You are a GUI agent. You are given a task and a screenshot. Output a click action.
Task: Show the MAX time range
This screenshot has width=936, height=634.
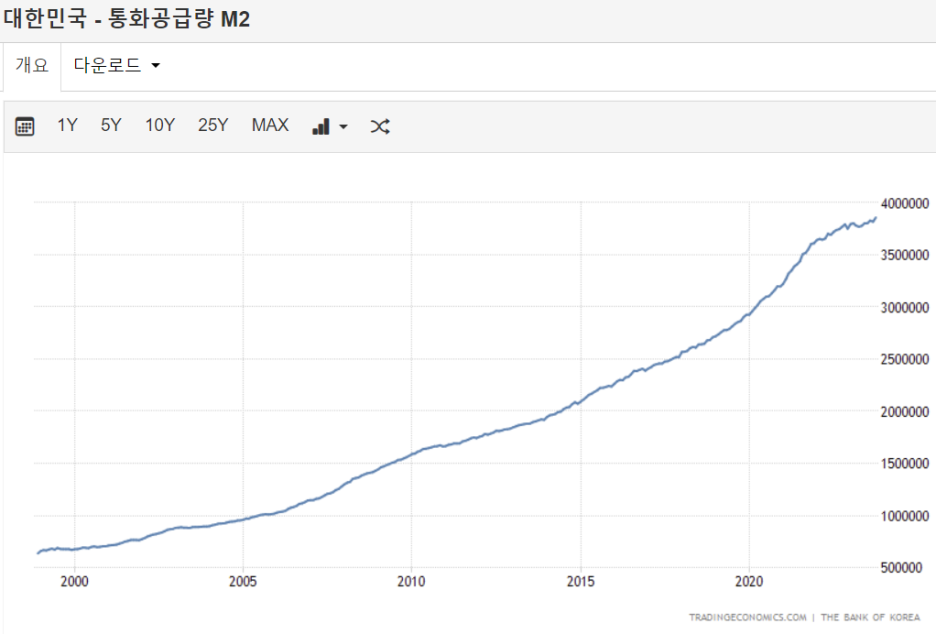point(270,125)
